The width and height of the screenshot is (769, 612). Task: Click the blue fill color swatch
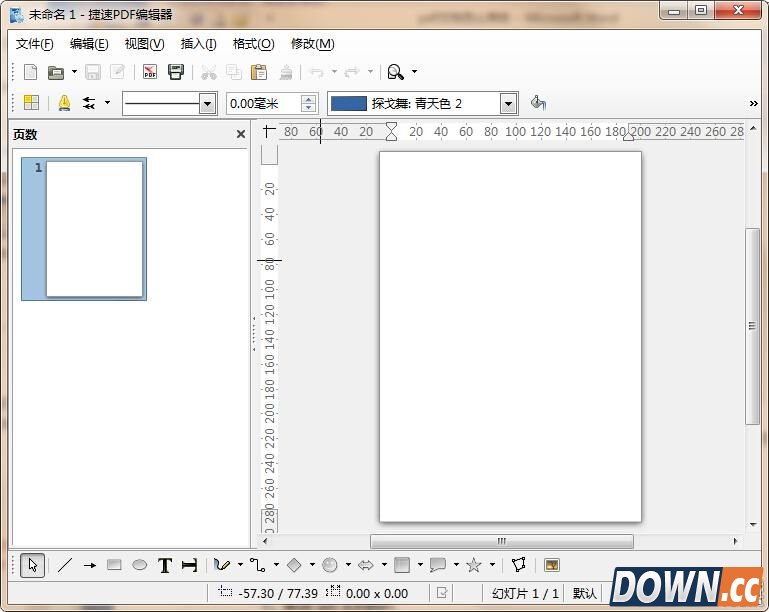349,103
